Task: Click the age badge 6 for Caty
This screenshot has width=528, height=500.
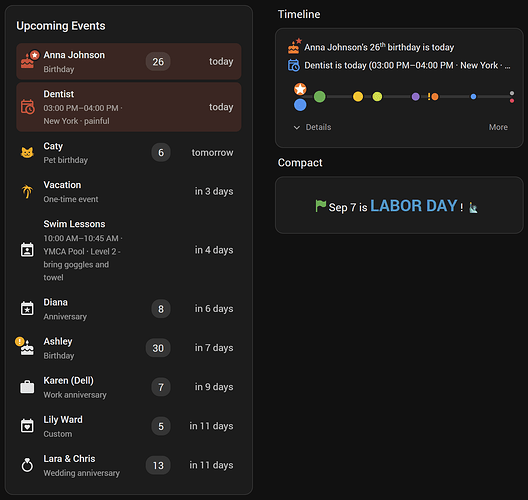Action: [x=161, y=153]
